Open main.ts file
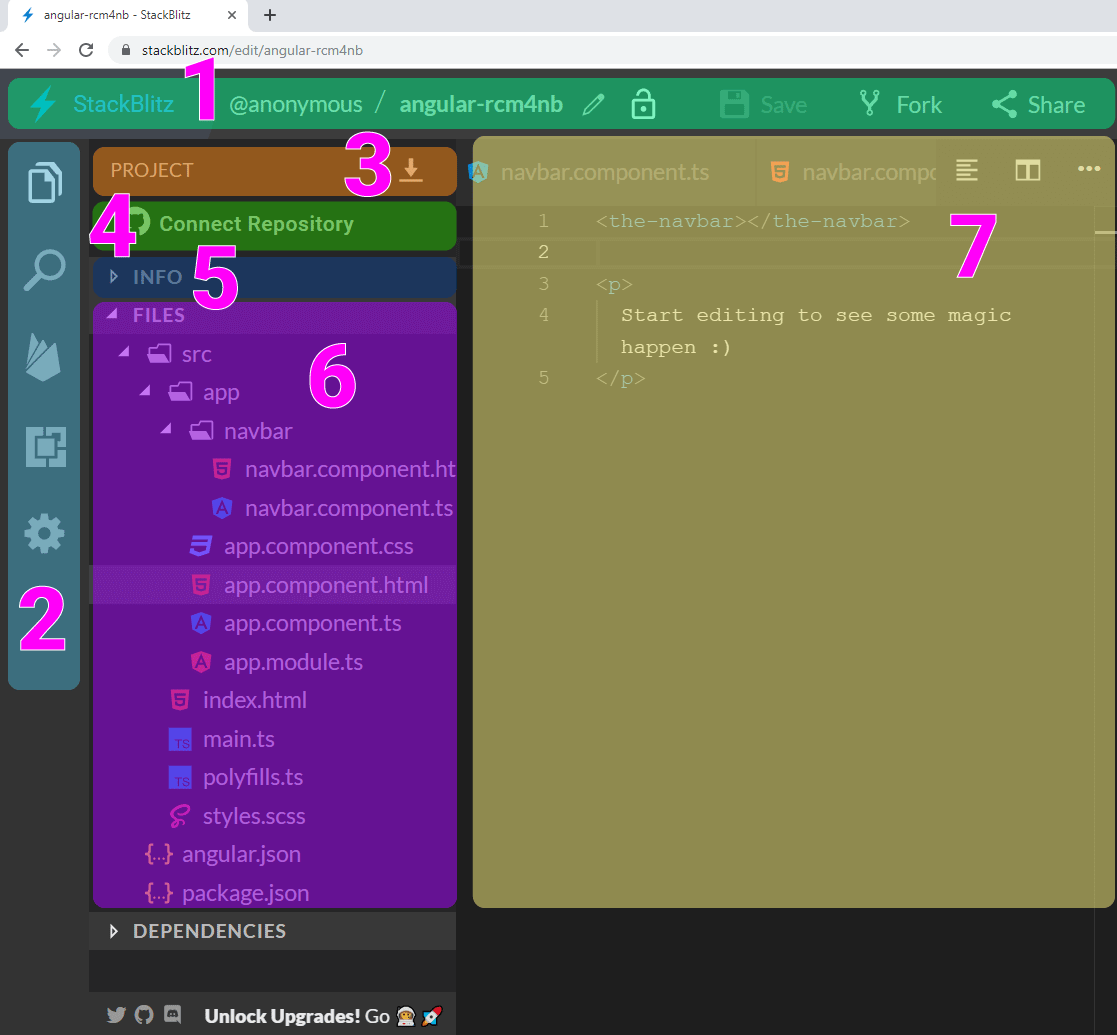This screenshot has height=1035, width=1117. click(x=222, y=739)
